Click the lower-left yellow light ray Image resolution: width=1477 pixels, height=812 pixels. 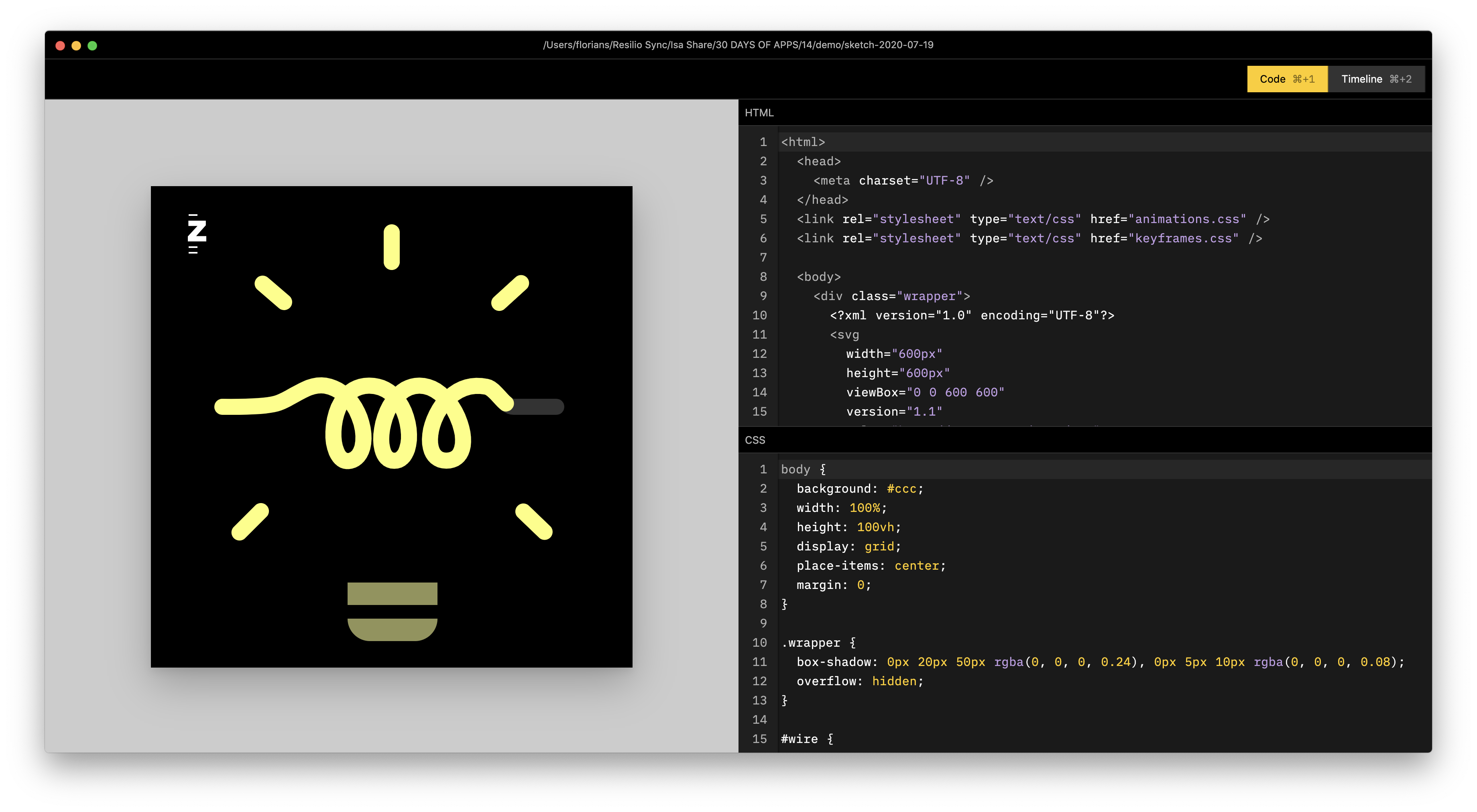[x=250, y=522]
